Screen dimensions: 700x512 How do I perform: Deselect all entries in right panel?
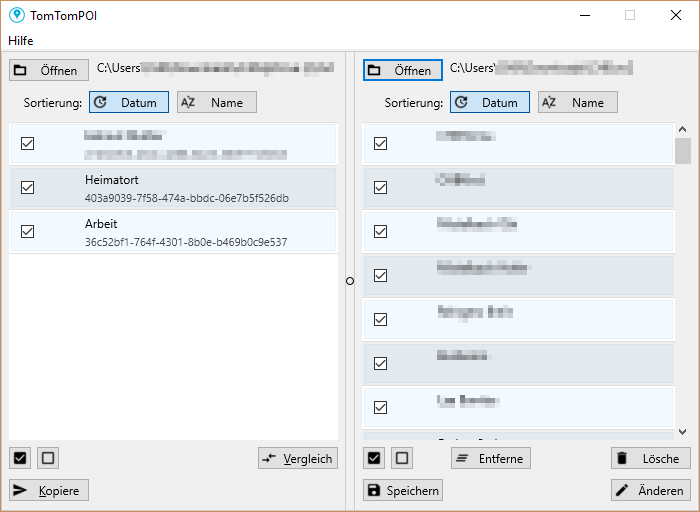point(402,458)
